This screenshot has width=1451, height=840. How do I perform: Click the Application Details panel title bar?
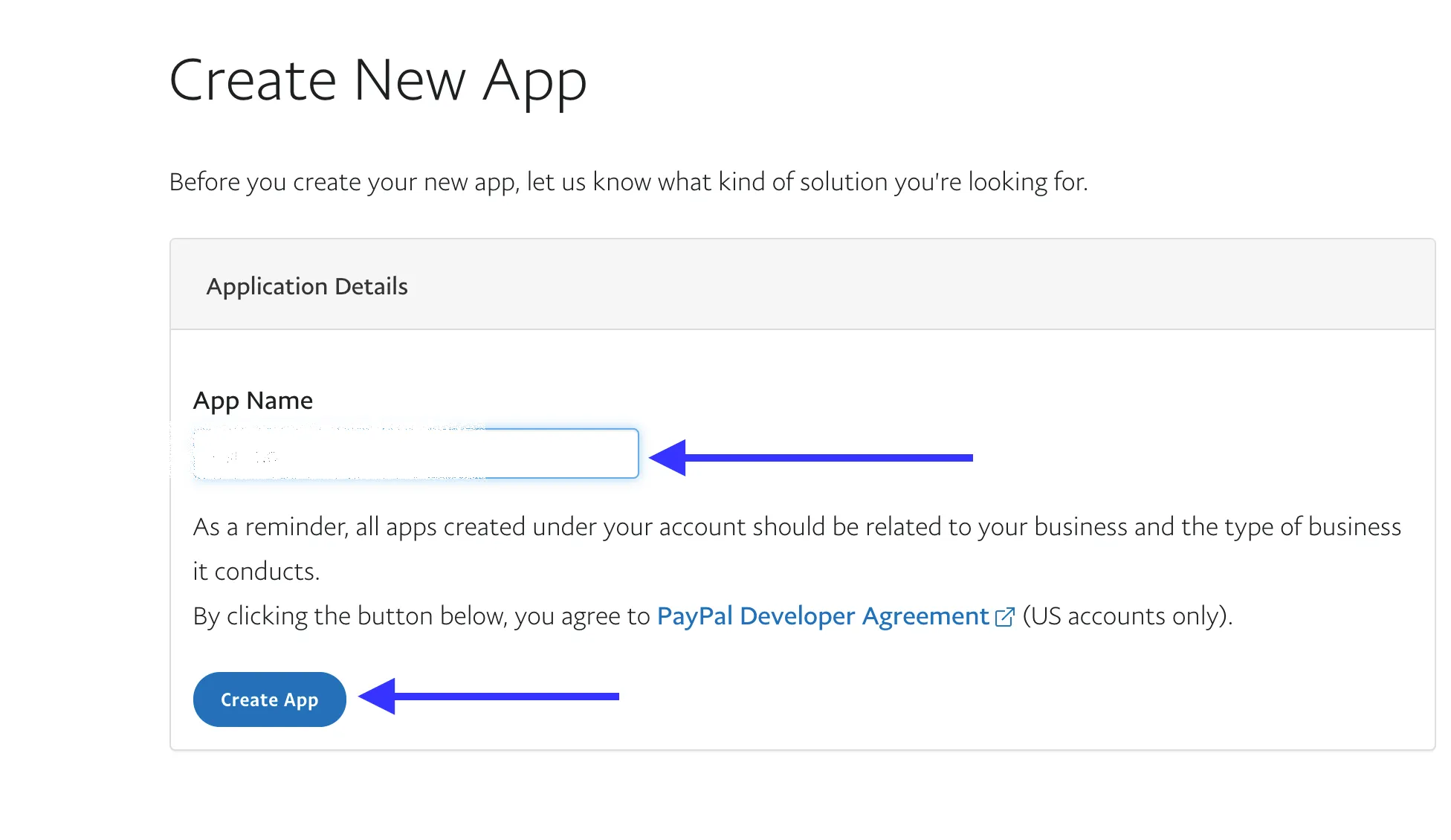[307, 286]
